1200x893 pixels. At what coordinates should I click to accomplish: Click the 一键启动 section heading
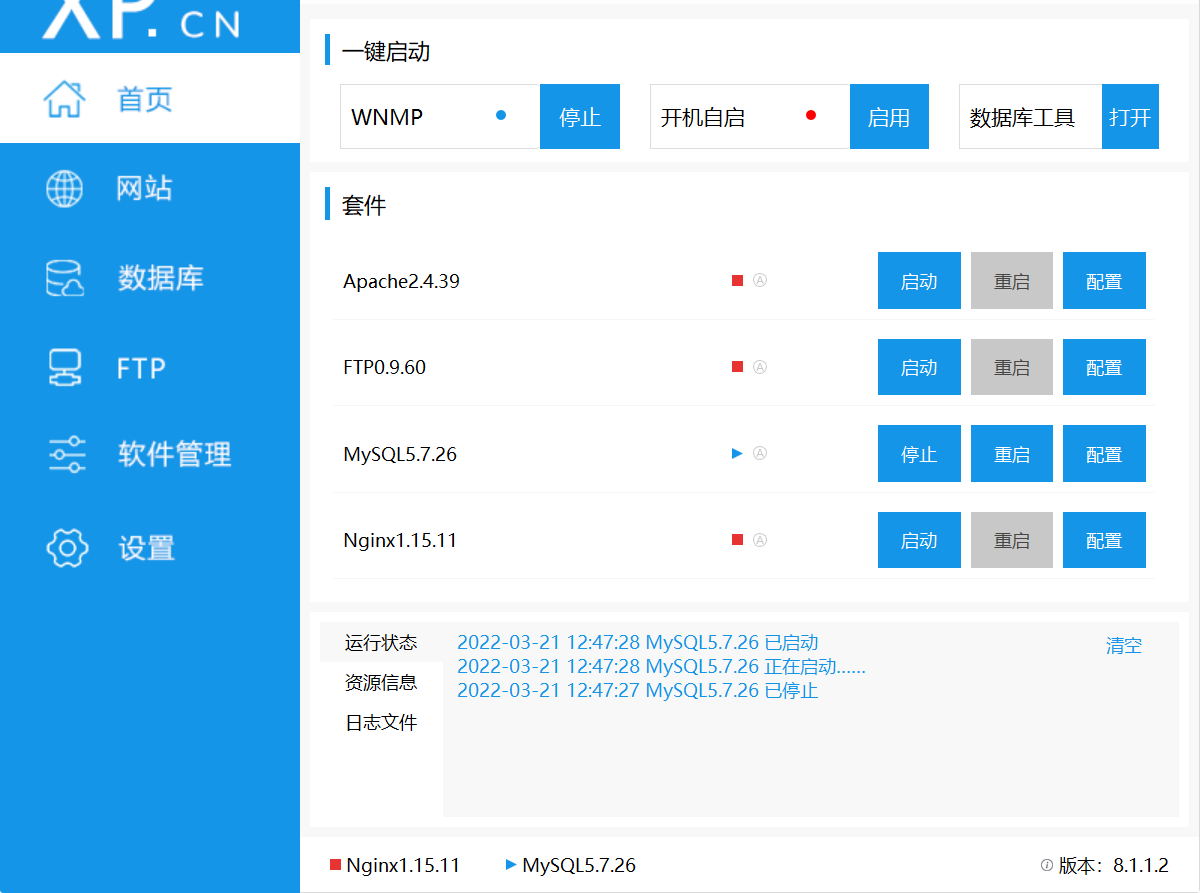386,51
